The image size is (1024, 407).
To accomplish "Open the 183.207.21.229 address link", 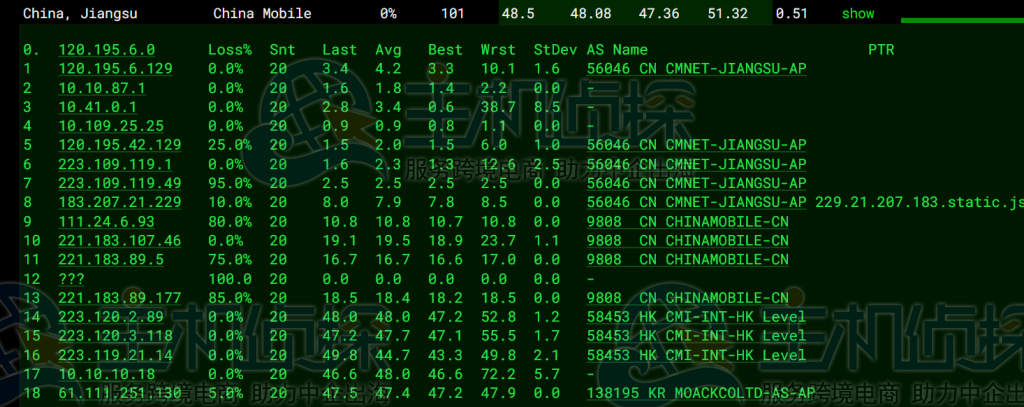I will tap(119, 202).
